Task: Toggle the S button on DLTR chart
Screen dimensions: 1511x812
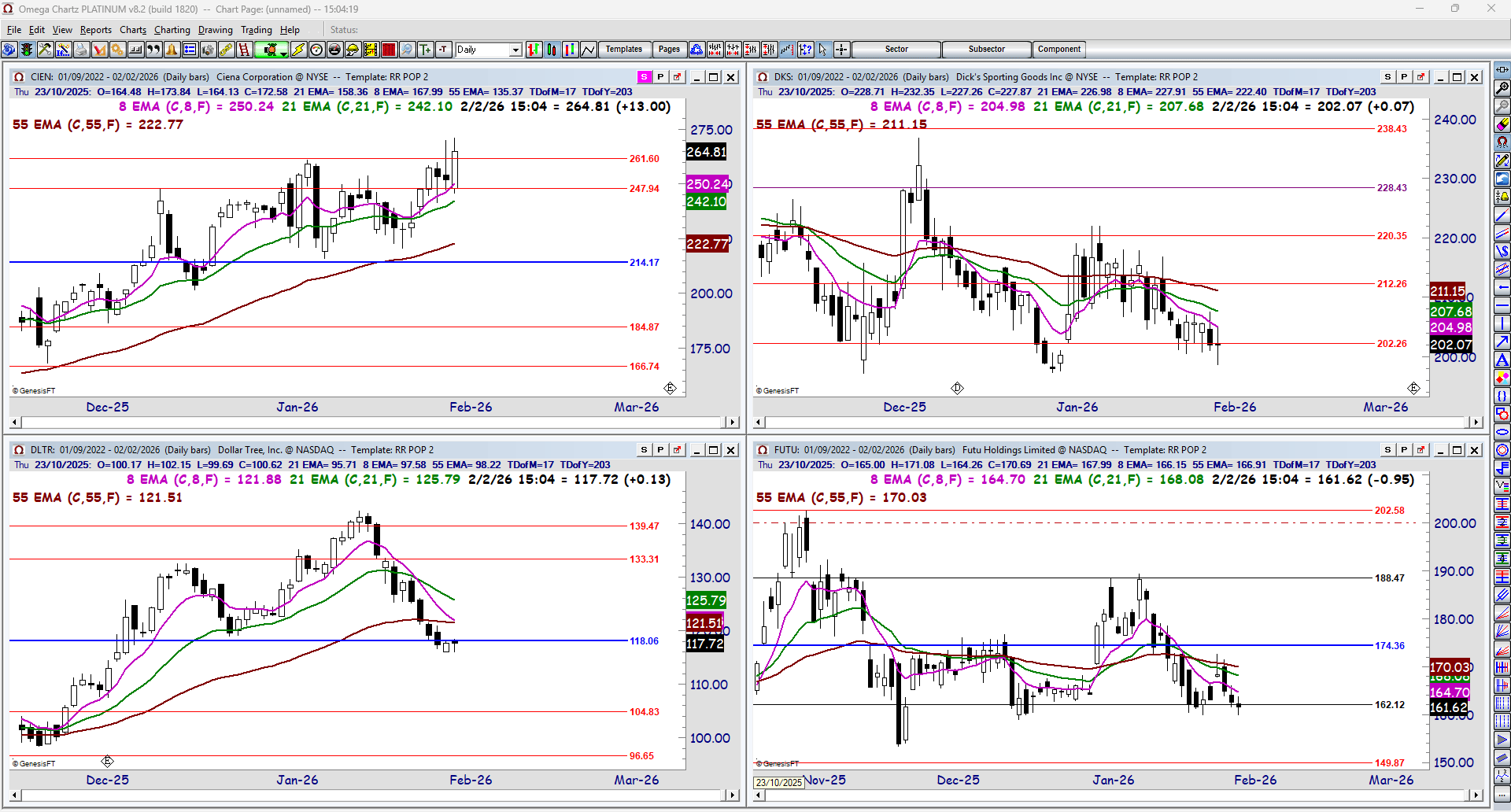Action: click(x=644, y=450)
